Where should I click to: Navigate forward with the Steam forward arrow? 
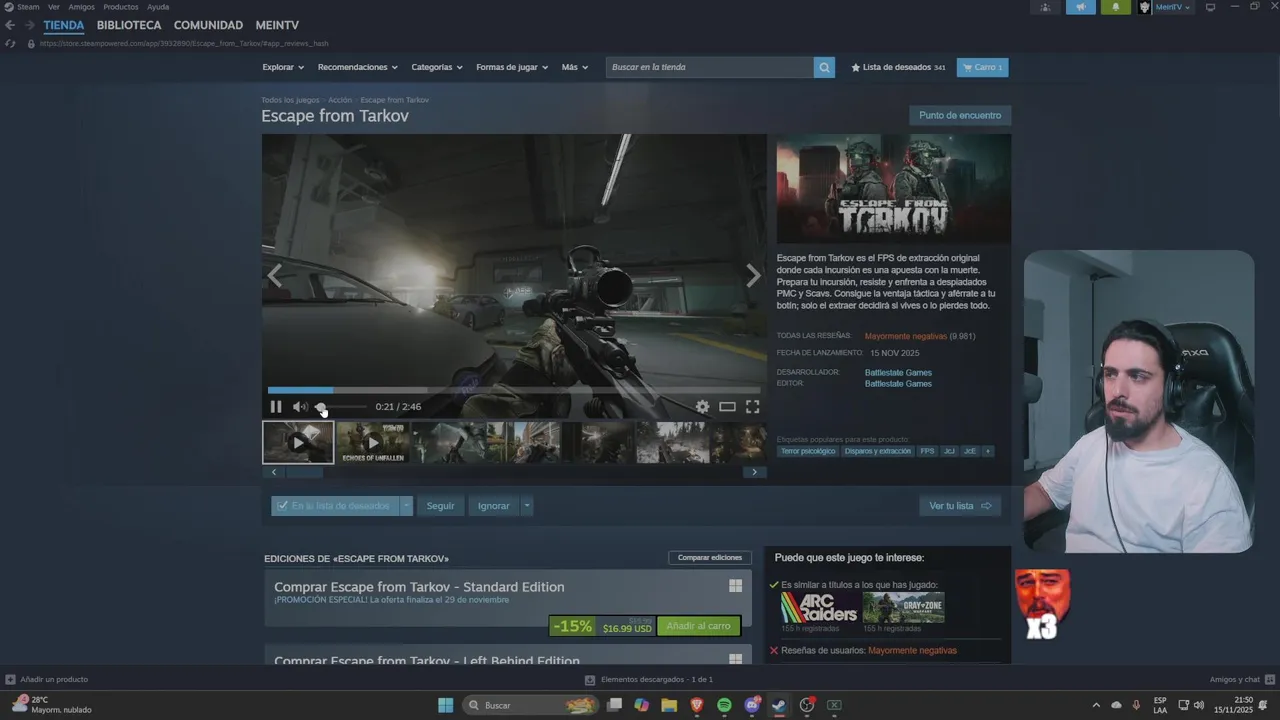[x=28, y=25]
